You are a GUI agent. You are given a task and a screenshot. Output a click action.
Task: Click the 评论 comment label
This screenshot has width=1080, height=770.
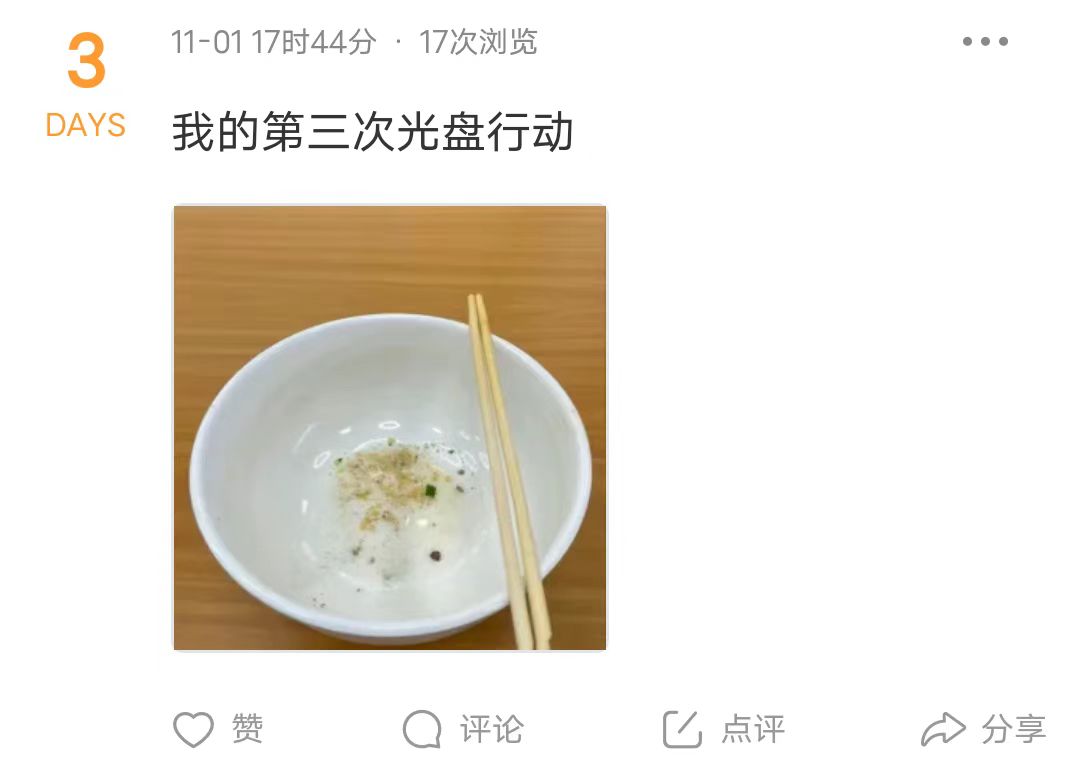(x=492, y=729)
